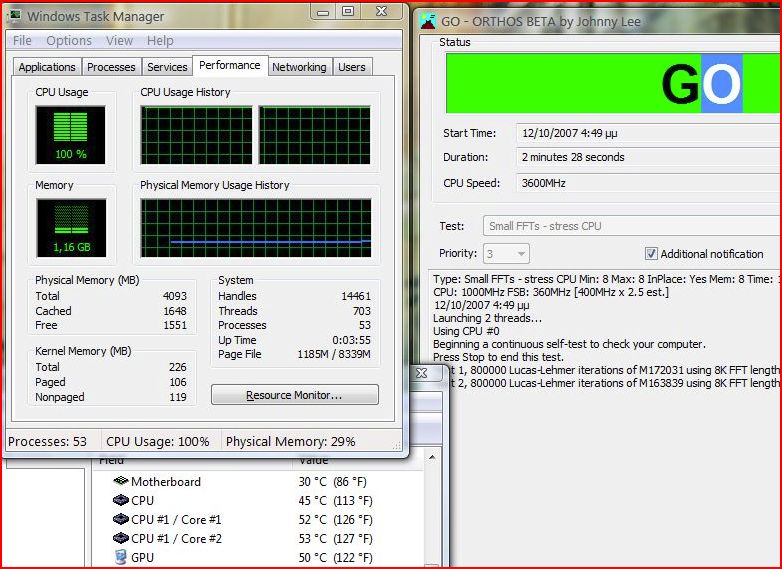Click the ORTHOS window title icon
Image resolution: width=782 pixels, height=569 pixels.
pyautogui.click(x=428, y=21)
